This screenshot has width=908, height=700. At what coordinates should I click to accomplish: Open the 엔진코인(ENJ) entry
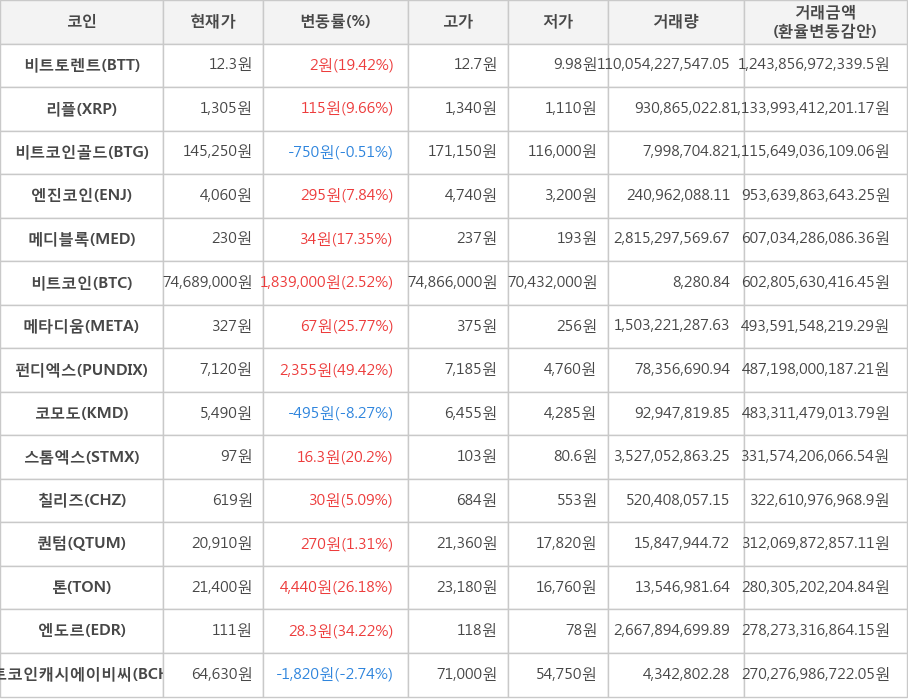[82, 195]
